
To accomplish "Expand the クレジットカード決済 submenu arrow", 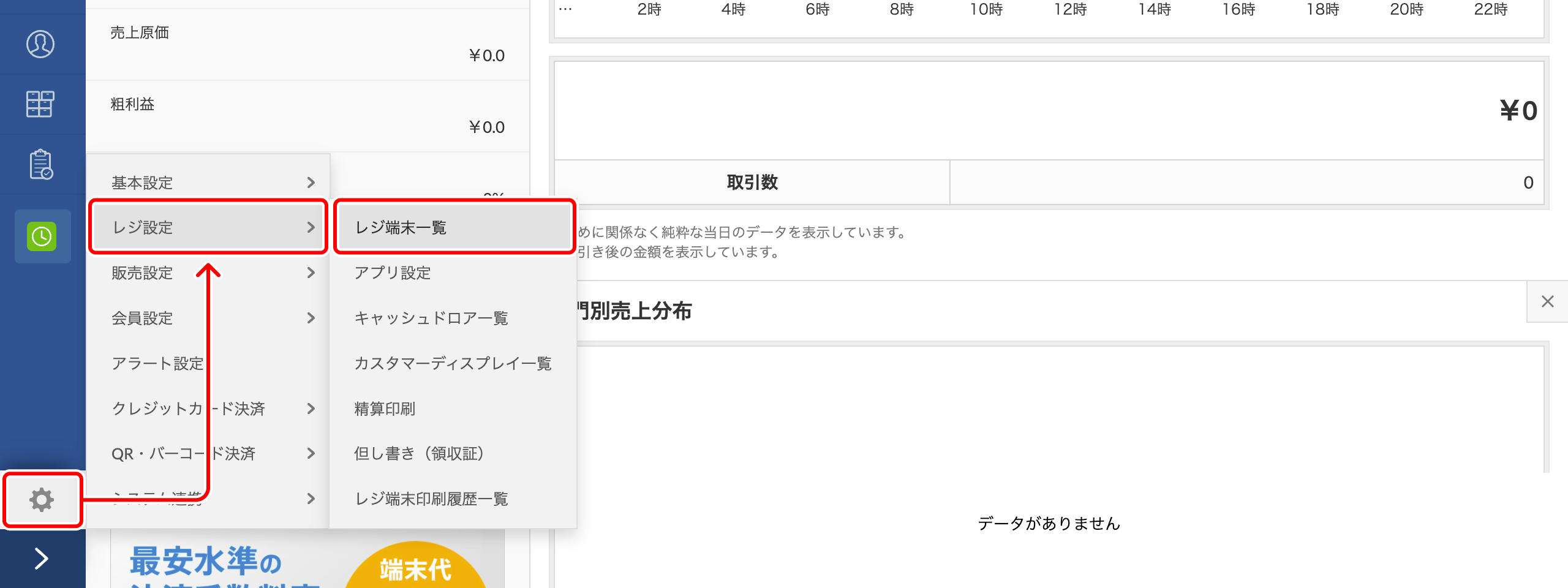I will point(311,409).
